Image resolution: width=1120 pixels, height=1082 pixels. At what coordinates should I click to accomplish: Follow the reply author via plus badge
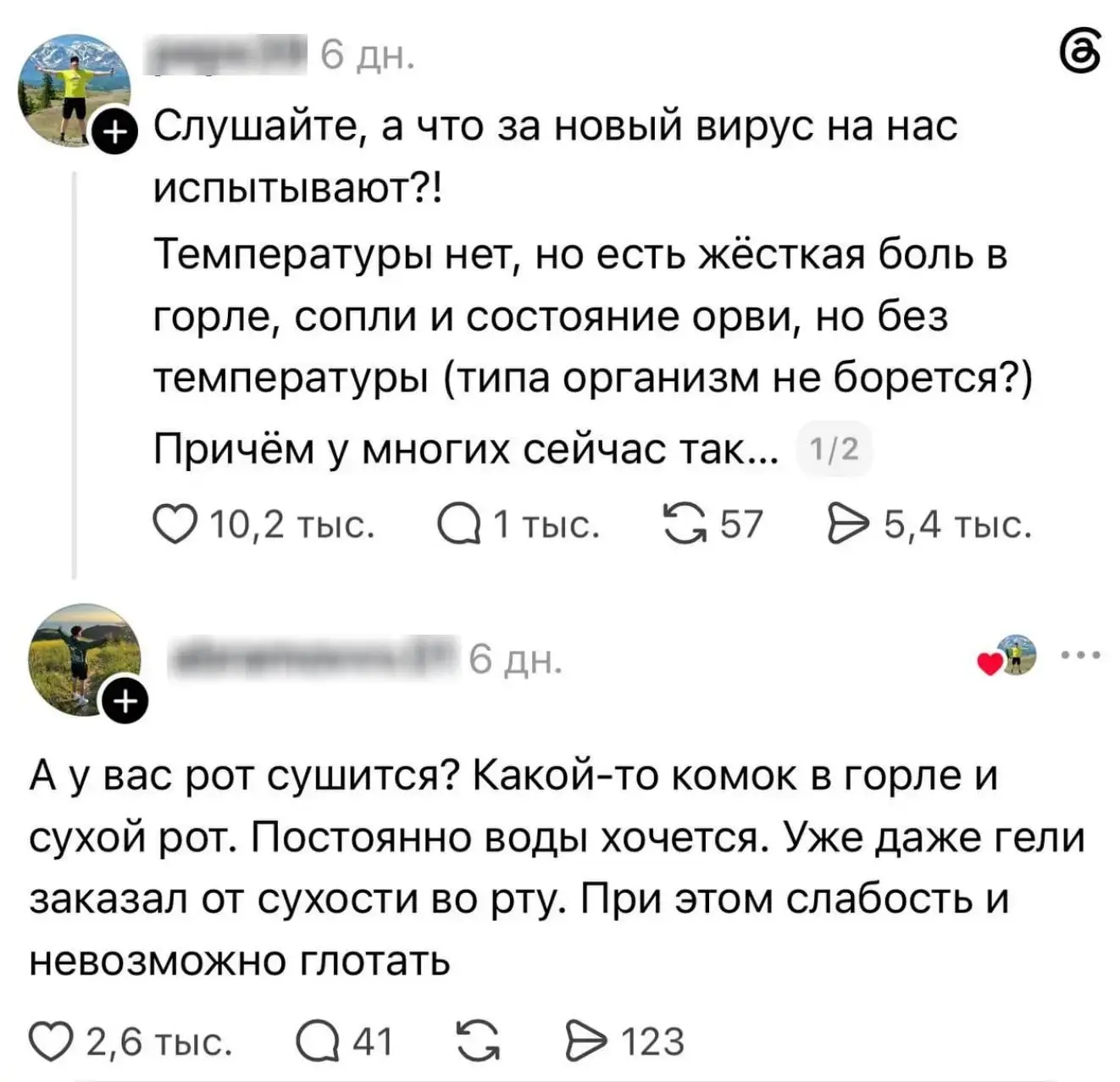tap(125, 702)
